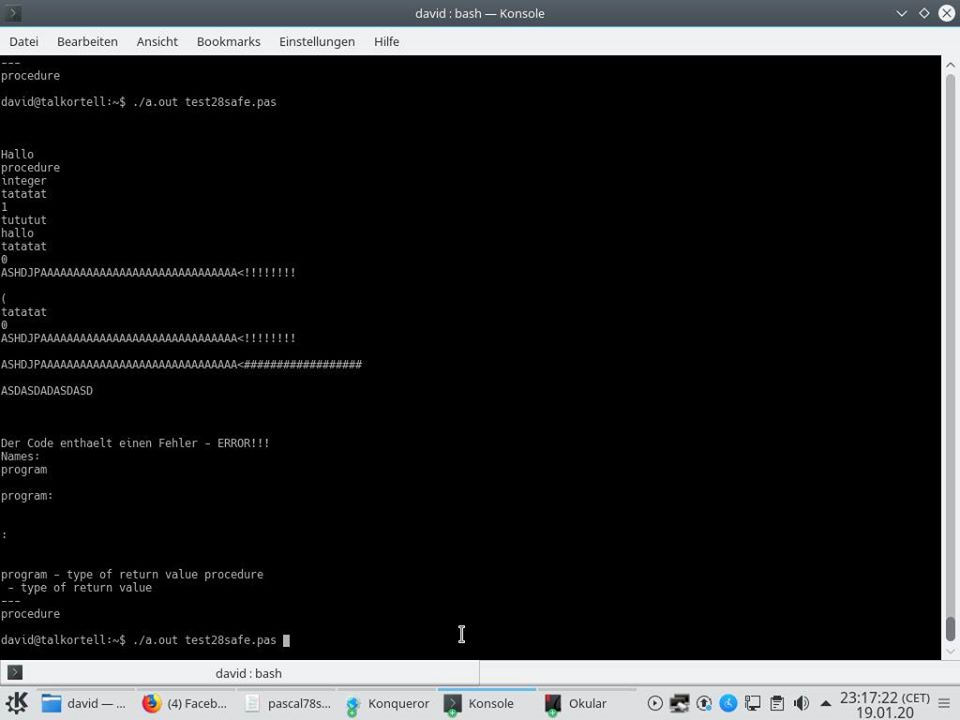Viewport: 960px width, 720px height.
Task: Click the digital clock showing 23:17:22
Action: [x=885, y=703]
